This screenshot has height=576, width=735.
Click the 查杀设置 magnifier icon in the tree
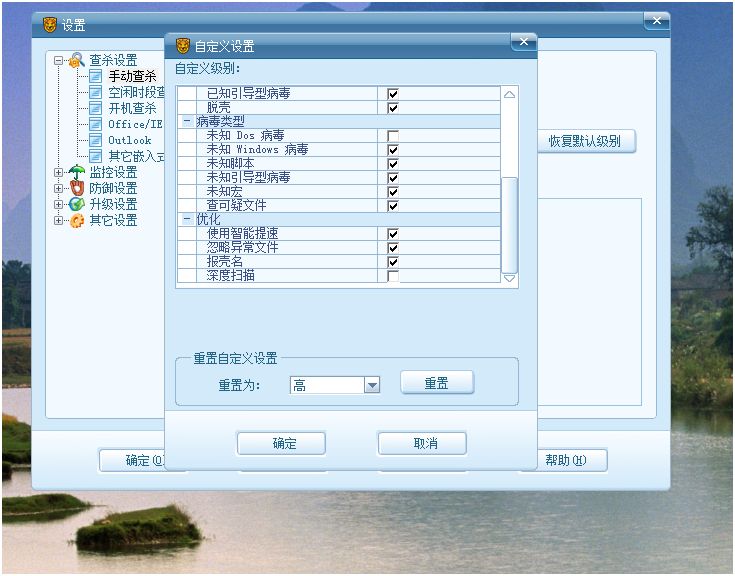pyautogui.click(x=76, y=60)
